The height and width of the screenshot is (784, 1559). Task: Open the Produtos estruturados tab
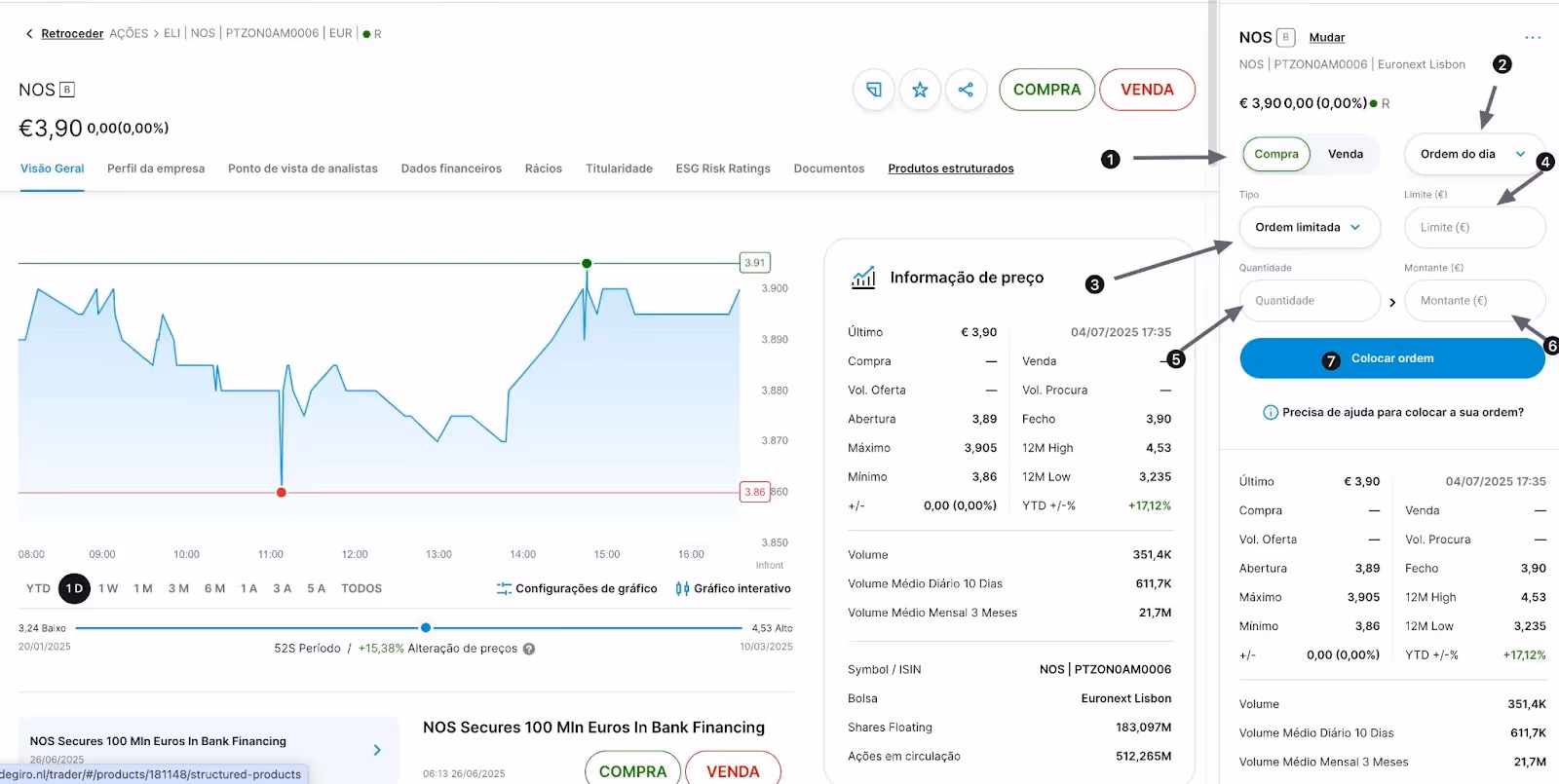pyautogui.click(x=951, y=168)
